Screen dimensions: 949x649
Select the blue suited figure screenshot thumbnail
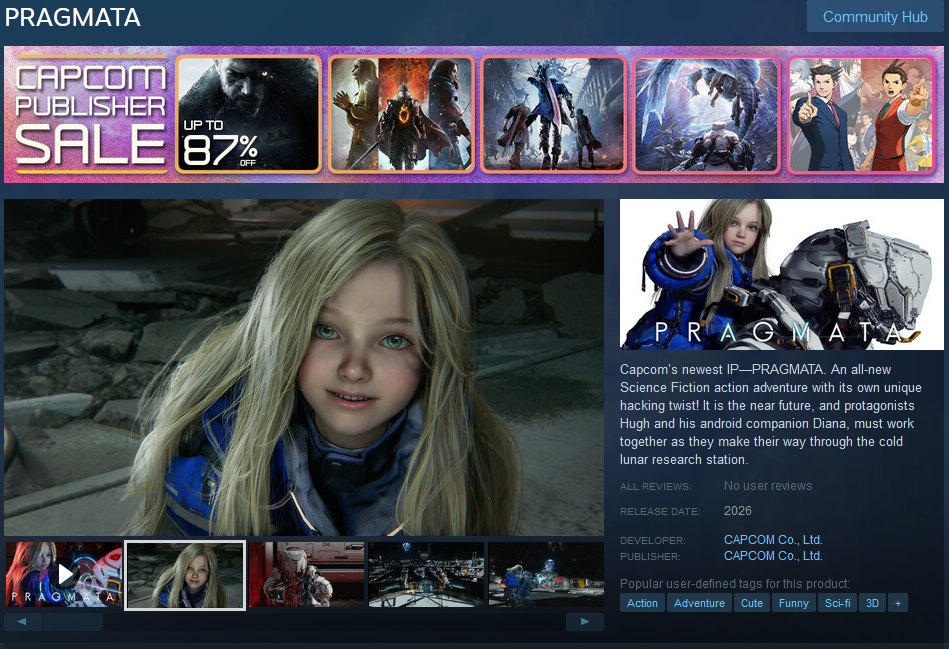point(546,575)
